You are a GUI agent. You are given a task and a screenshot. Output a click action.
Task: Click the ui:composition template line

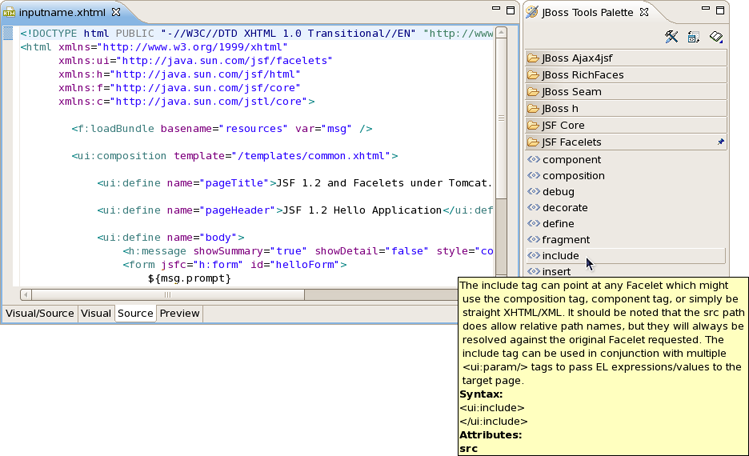point(235,156)
